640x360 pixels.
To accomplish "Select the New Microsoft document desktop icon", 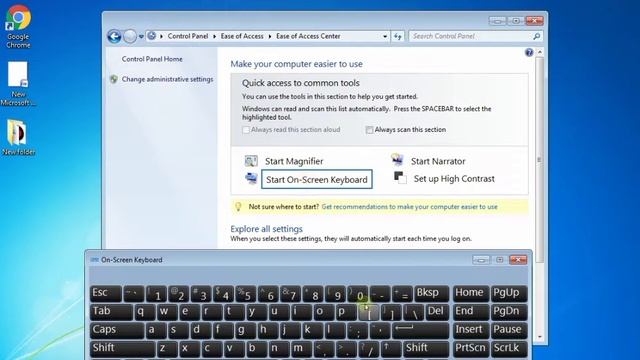I will [18, 84].
